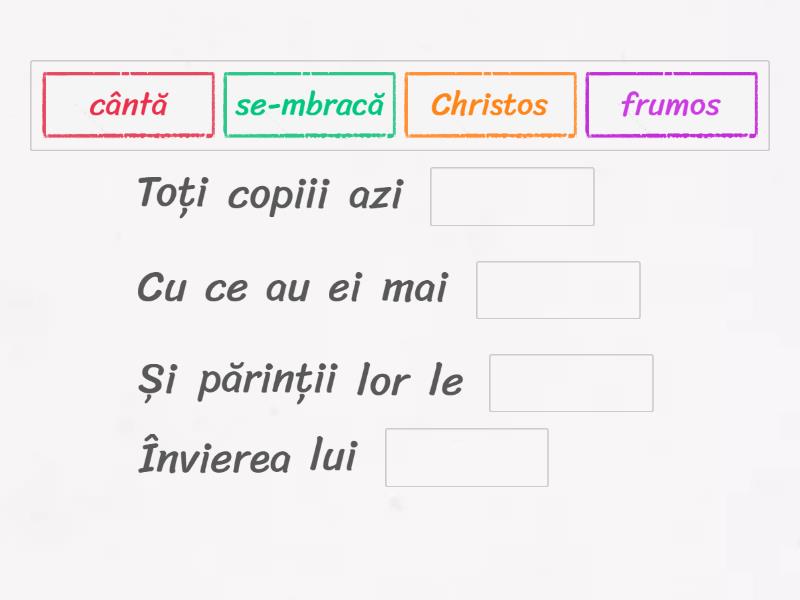Focus the empty slot after 'Învierea lui'

point(467,457)
